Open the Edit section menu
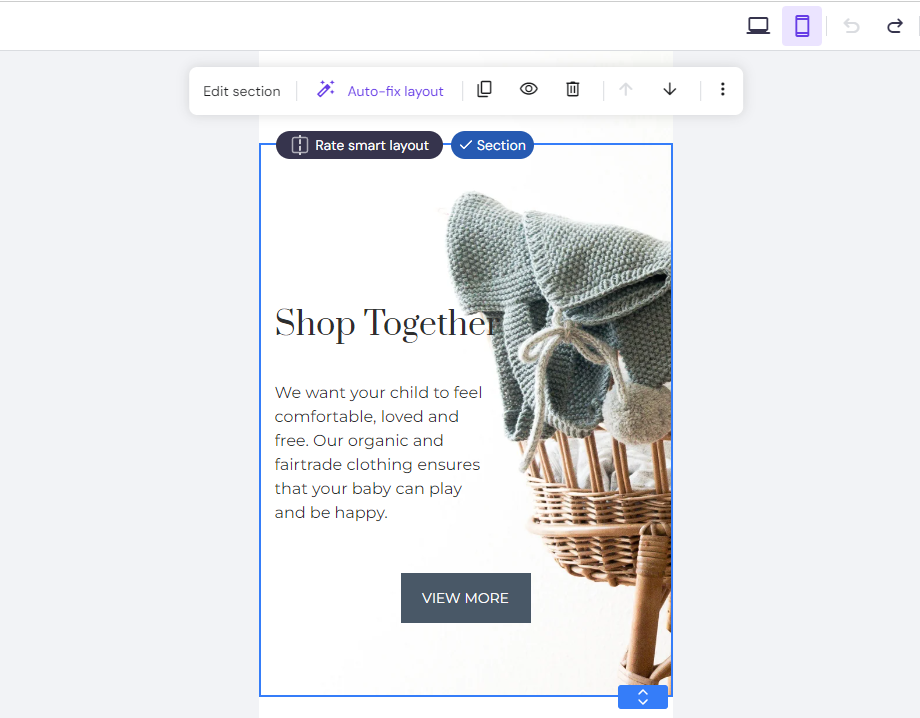 pyautogui.click(x=241, y=90)
